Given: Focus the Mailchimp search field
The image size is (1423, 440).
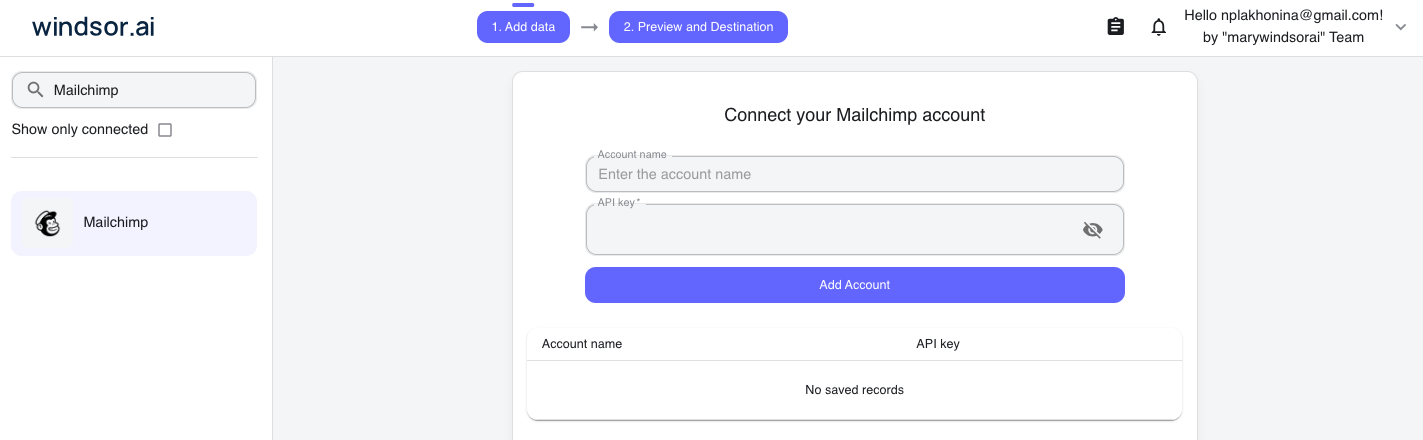Looking at the screenshot, I should pos(134,90).
